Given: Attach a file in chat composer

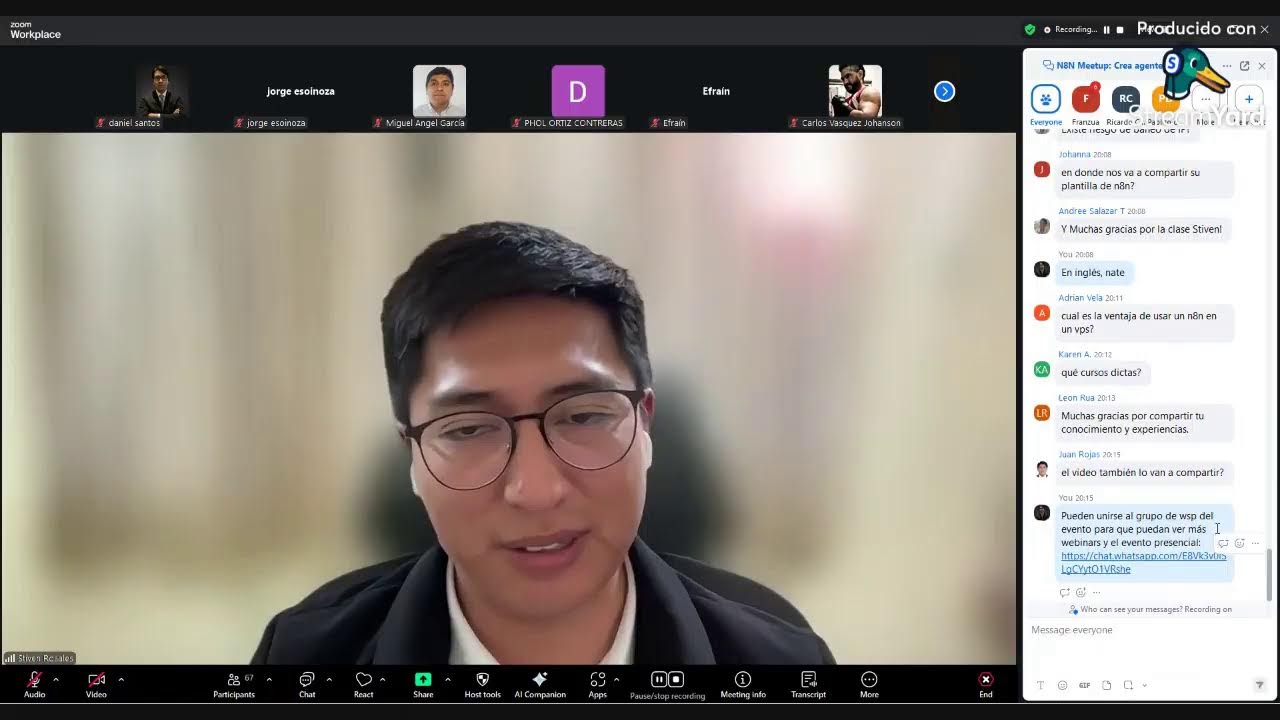Looking at the screenshot, I should (x=1106, y=685).
